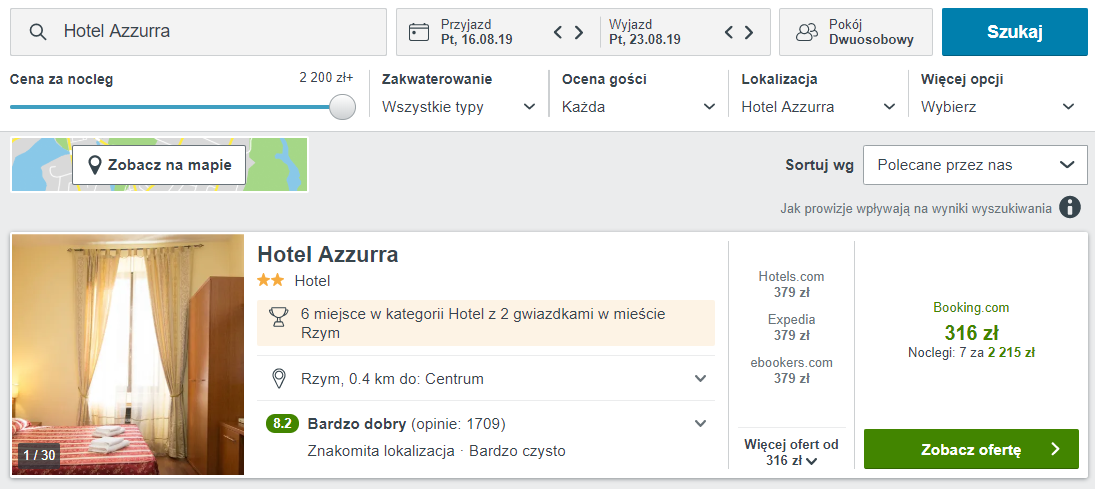Image resolution: width=1095 pixels, height=489 pixels.
Task: Go to previous departure date (Wyjazd)
Action: tap(728, 32)
